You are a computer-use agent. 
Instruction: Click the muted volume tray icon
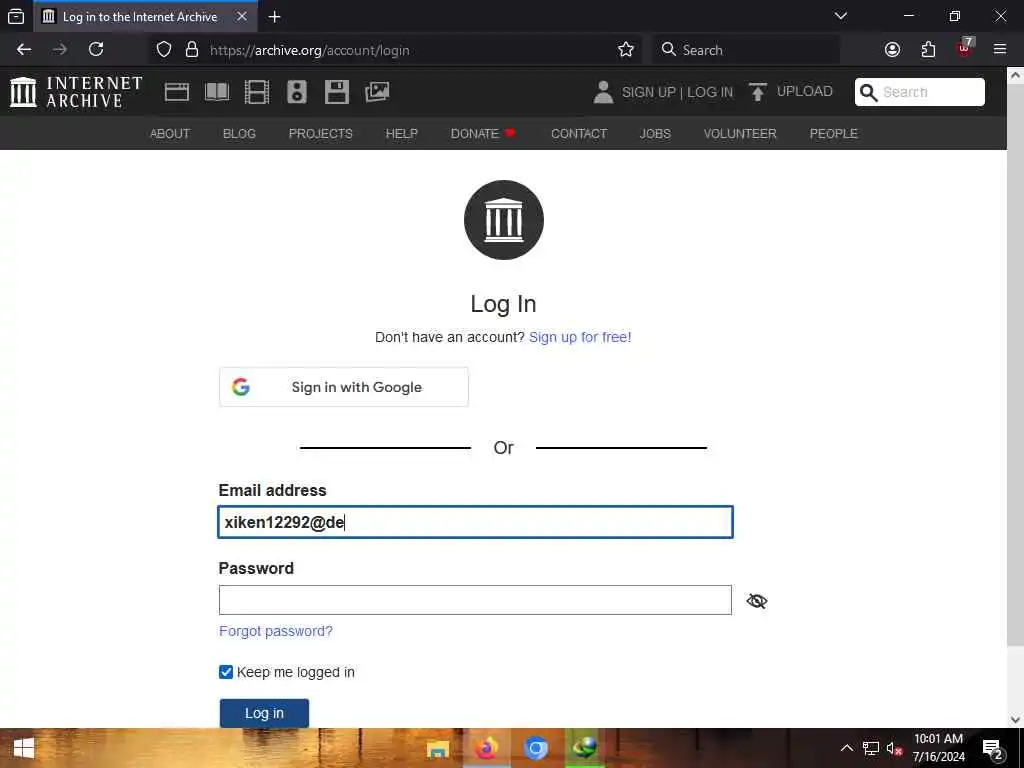tap(894, 748)
